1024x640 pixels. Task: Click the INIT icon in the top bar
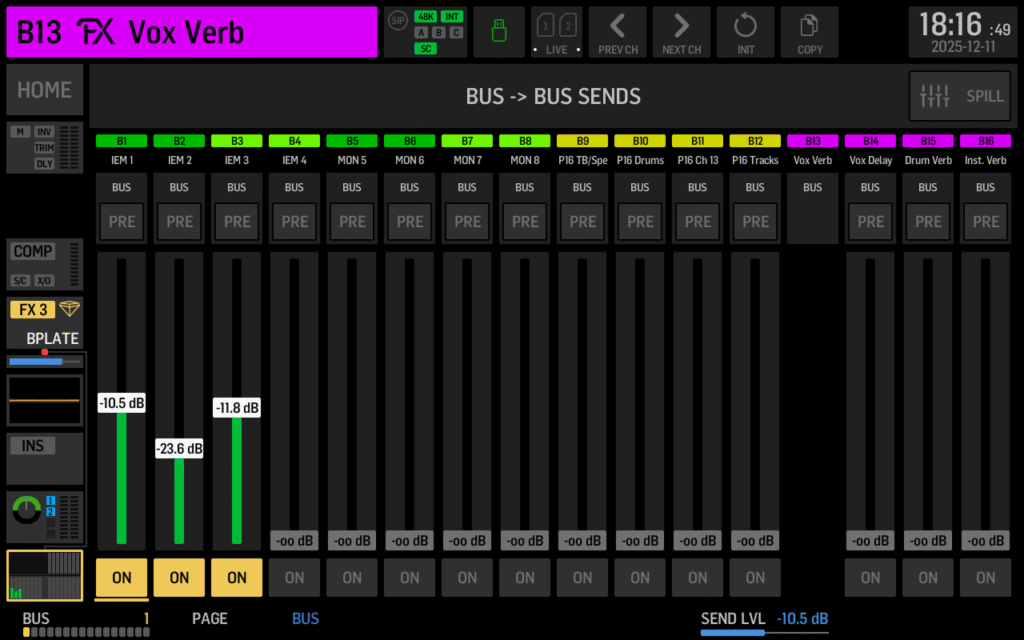tap(745, 31)
